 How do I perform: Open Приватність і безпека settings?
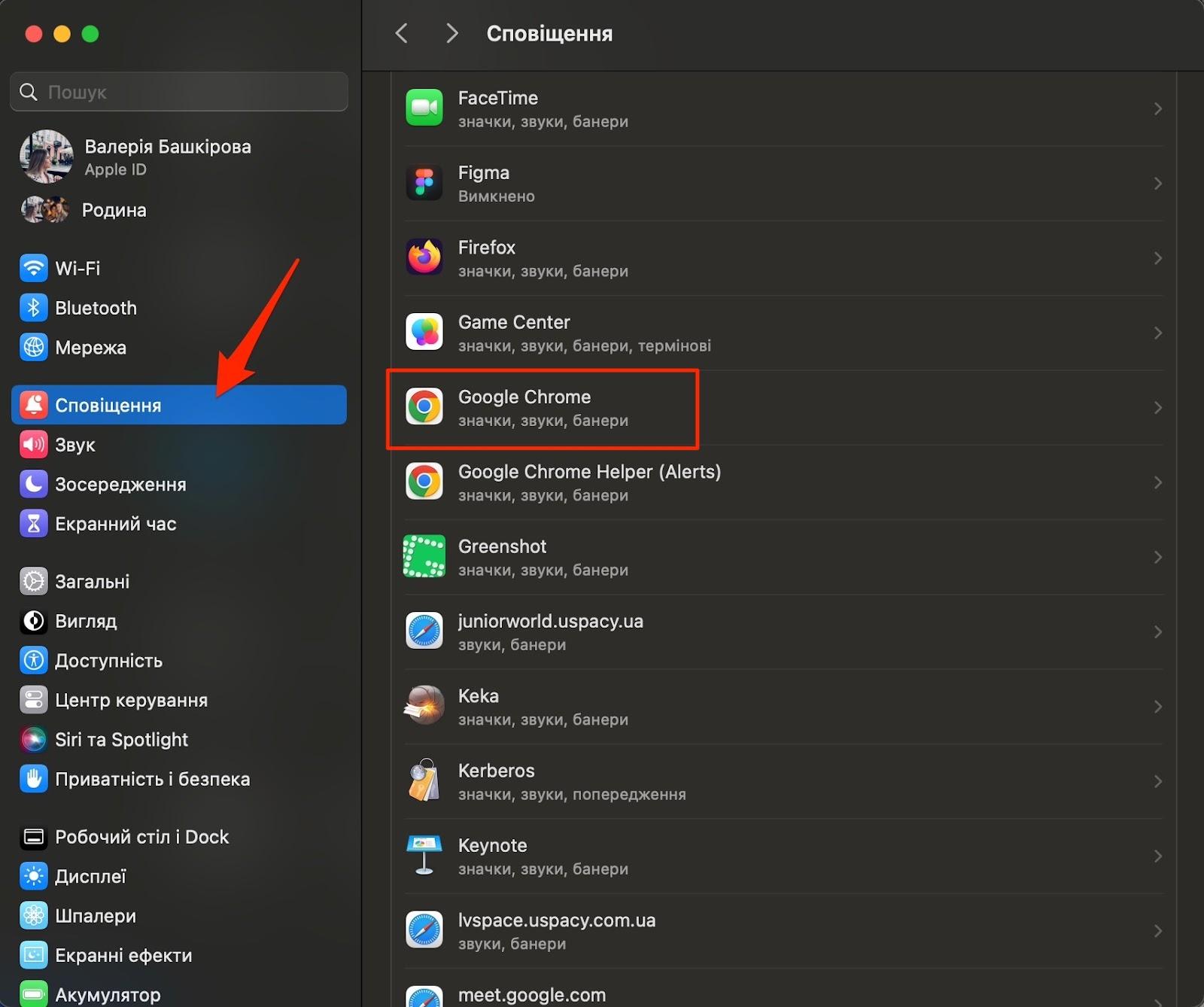pos(152,779)
